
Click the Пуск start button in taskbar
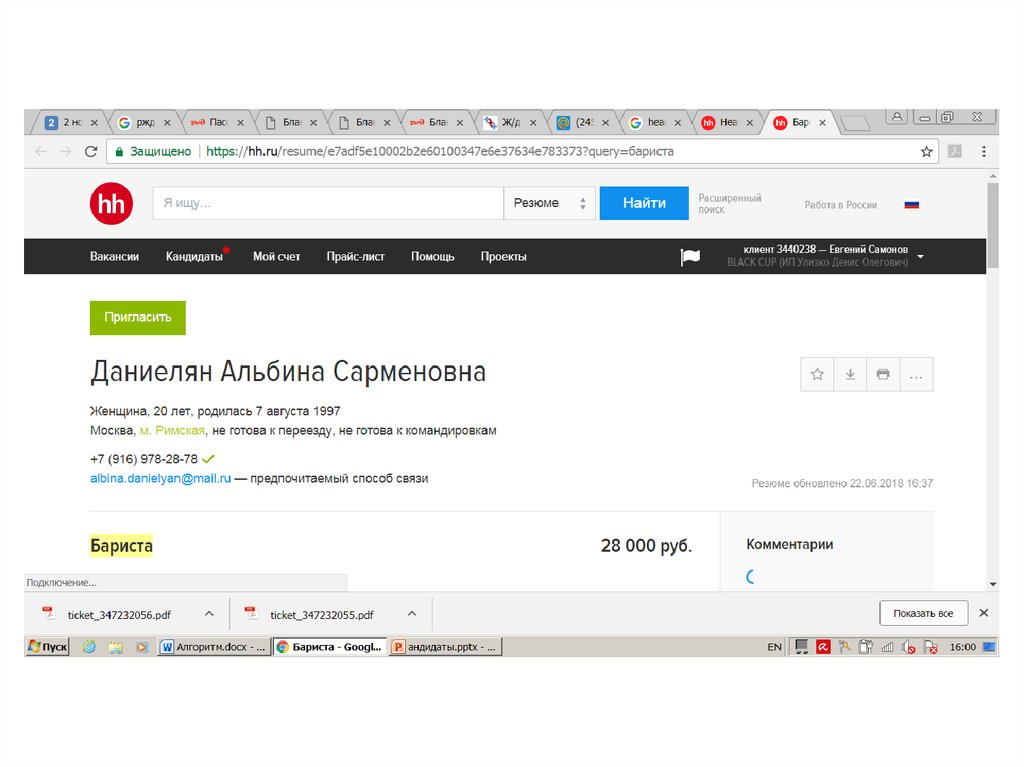click(x=47, y=647)
